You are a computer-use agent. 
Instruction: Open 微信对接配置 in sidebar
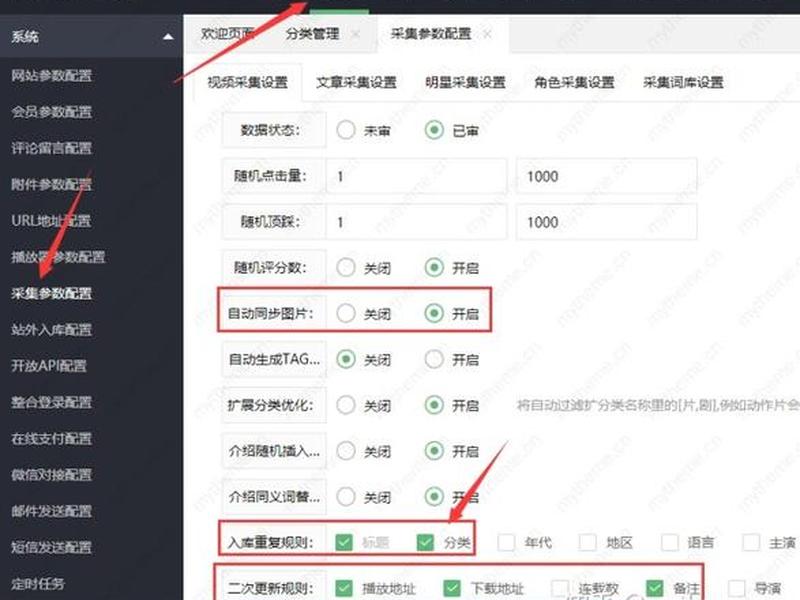52,474
